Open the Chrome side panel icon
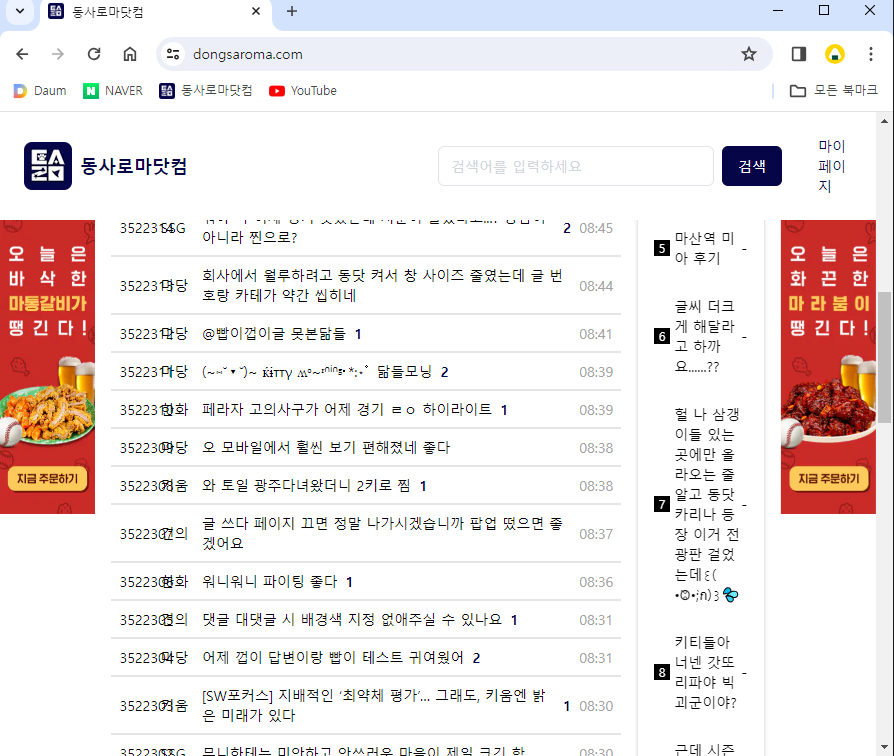 click(x=799, y=54)
